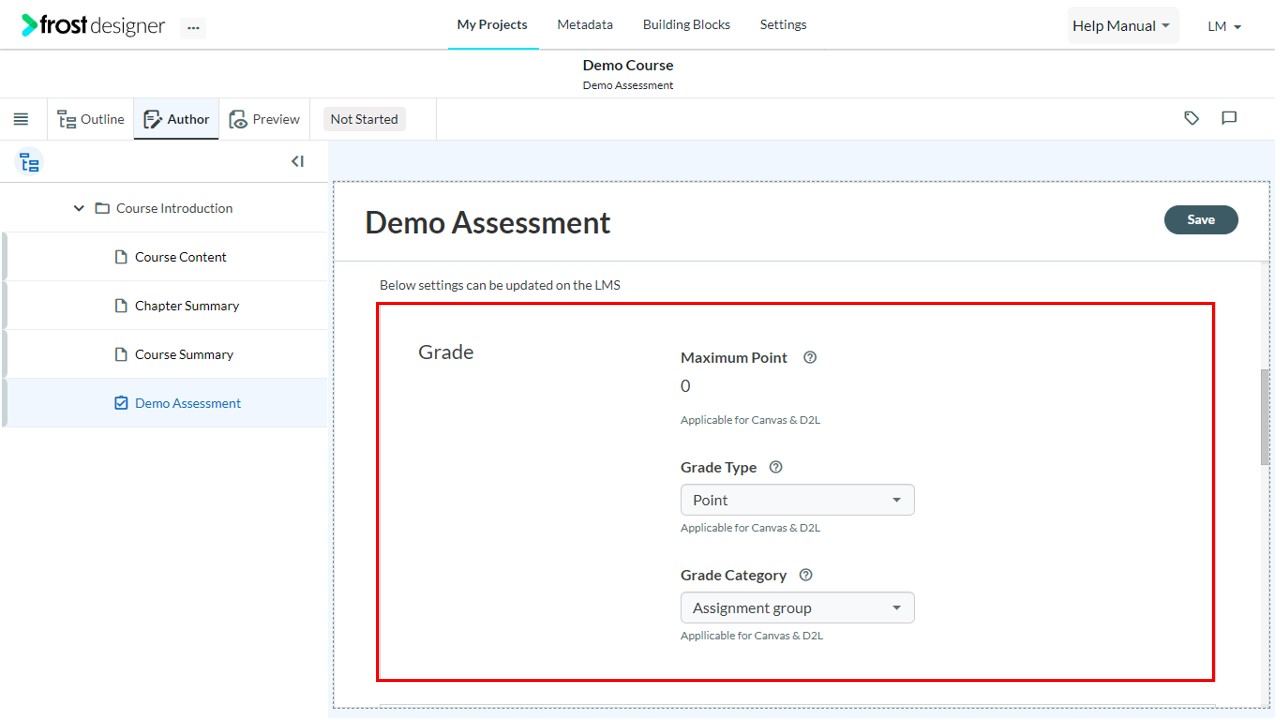The width and height of the screenshot is (1280, 720).
Task: Open the Grade Category dropdown showing Assignment group
Action: 797,608
